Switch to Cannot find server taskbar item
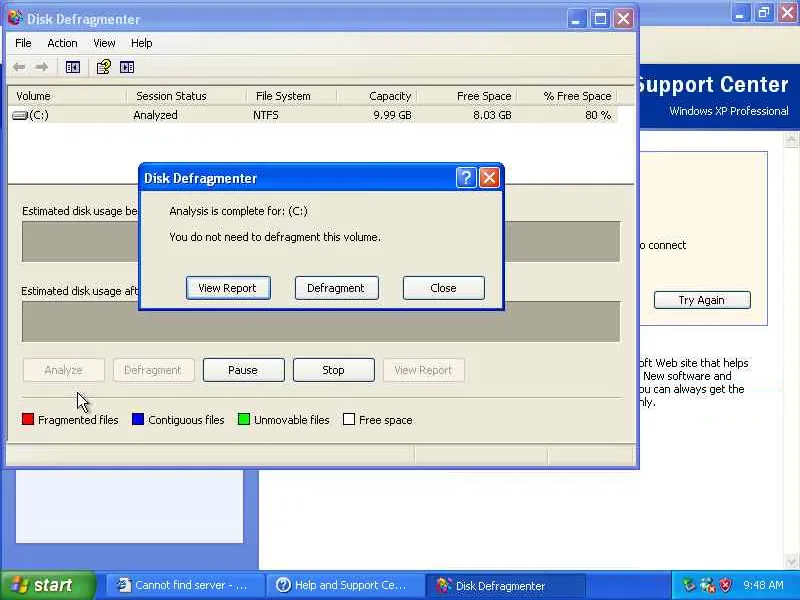The height and width of the screenshot is (600, 800). pyautogui.click(x=185, y=585)
